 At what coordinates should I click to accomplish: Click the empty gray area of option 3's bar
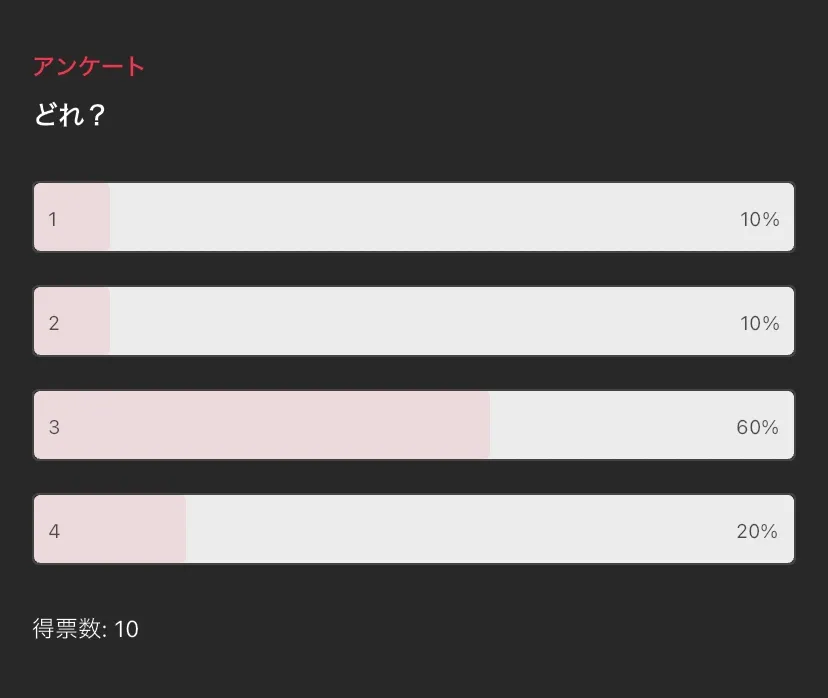(x=610, y=425)
